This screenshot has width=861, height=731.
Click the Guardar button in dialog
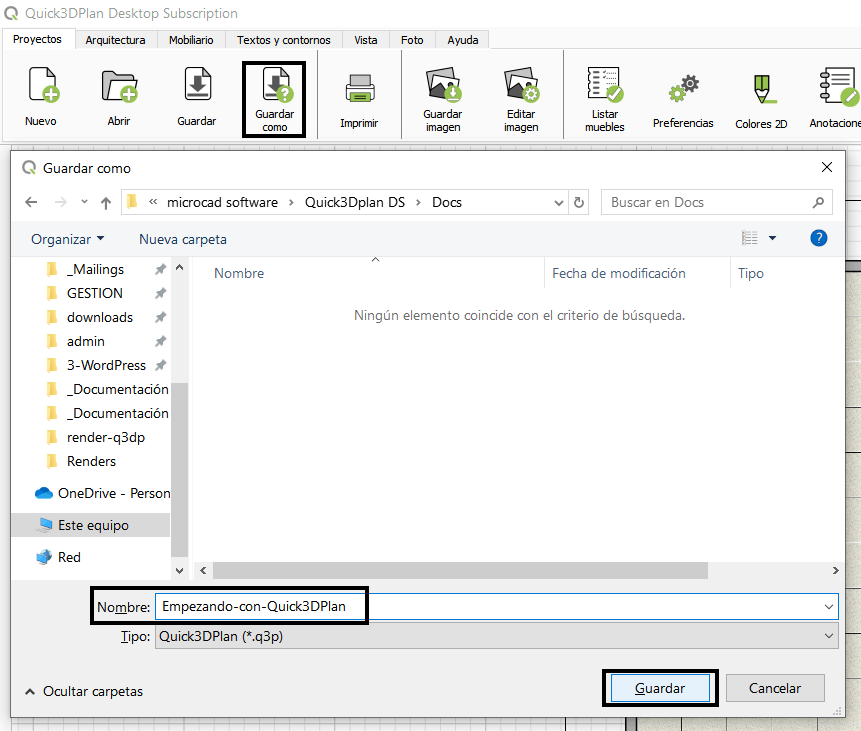[x=660, y=688]
